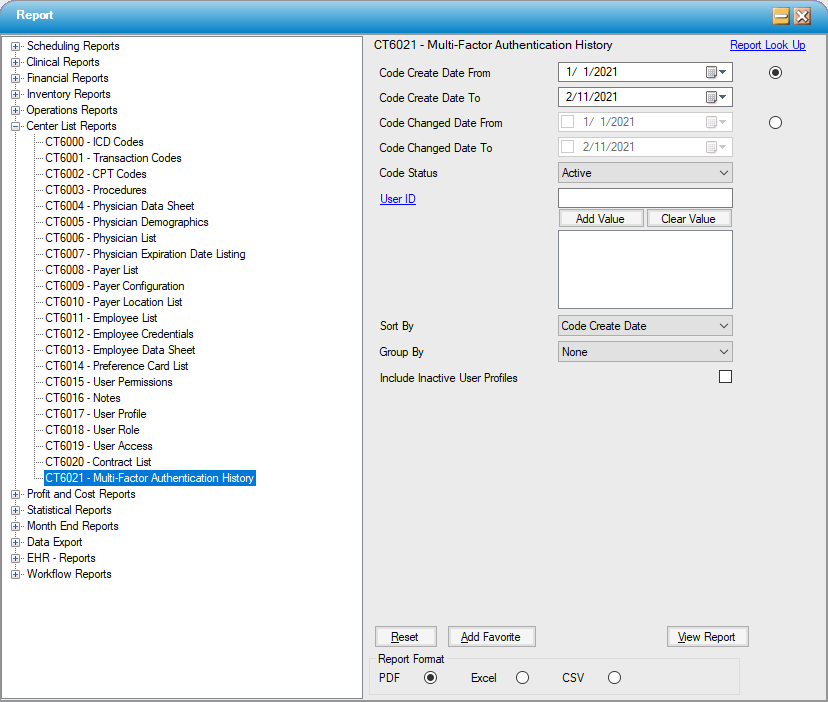Screen dimensions: 828x702
Task: Click into the User ID text field
Action: 644,198
